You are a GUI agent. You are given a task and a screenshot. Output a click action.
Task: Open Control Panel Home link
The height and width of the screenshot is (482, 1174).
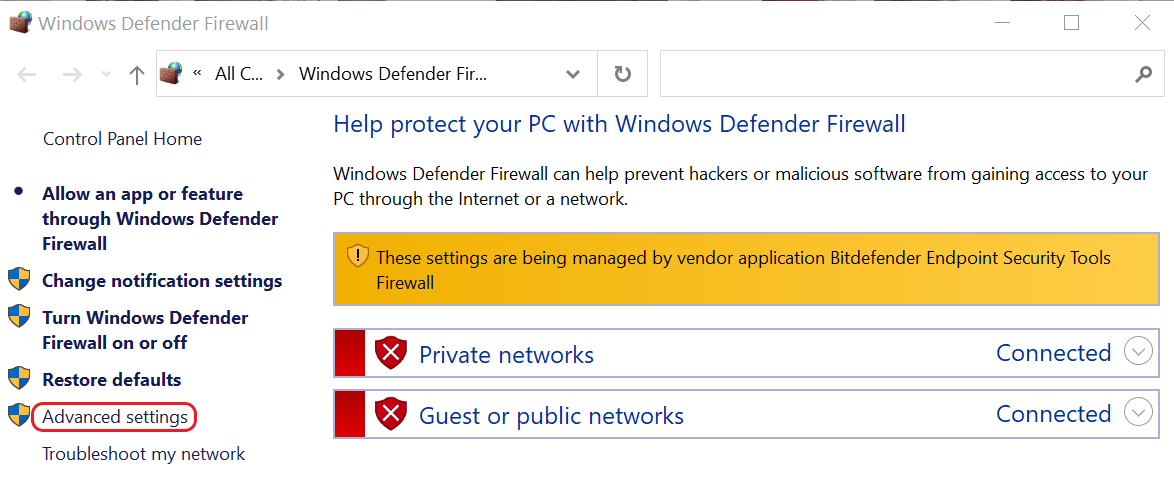click(123, 138)
